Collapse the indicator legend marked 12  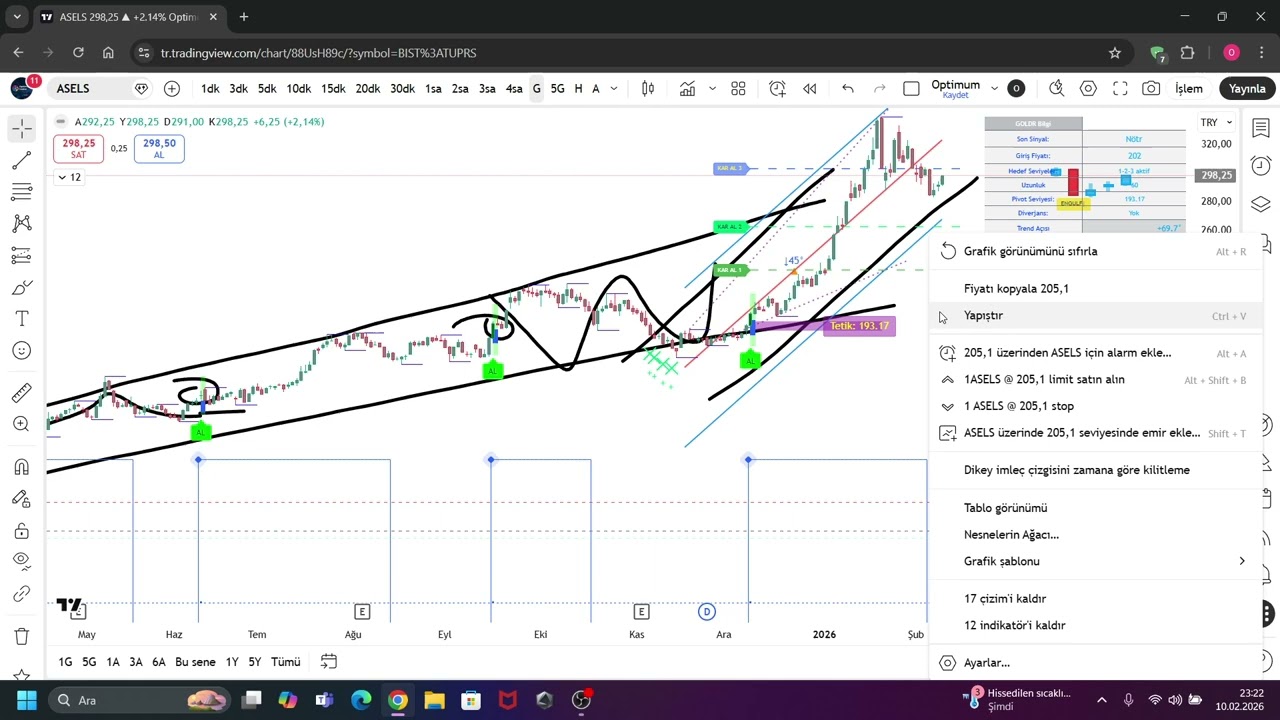tap(69, 177)
